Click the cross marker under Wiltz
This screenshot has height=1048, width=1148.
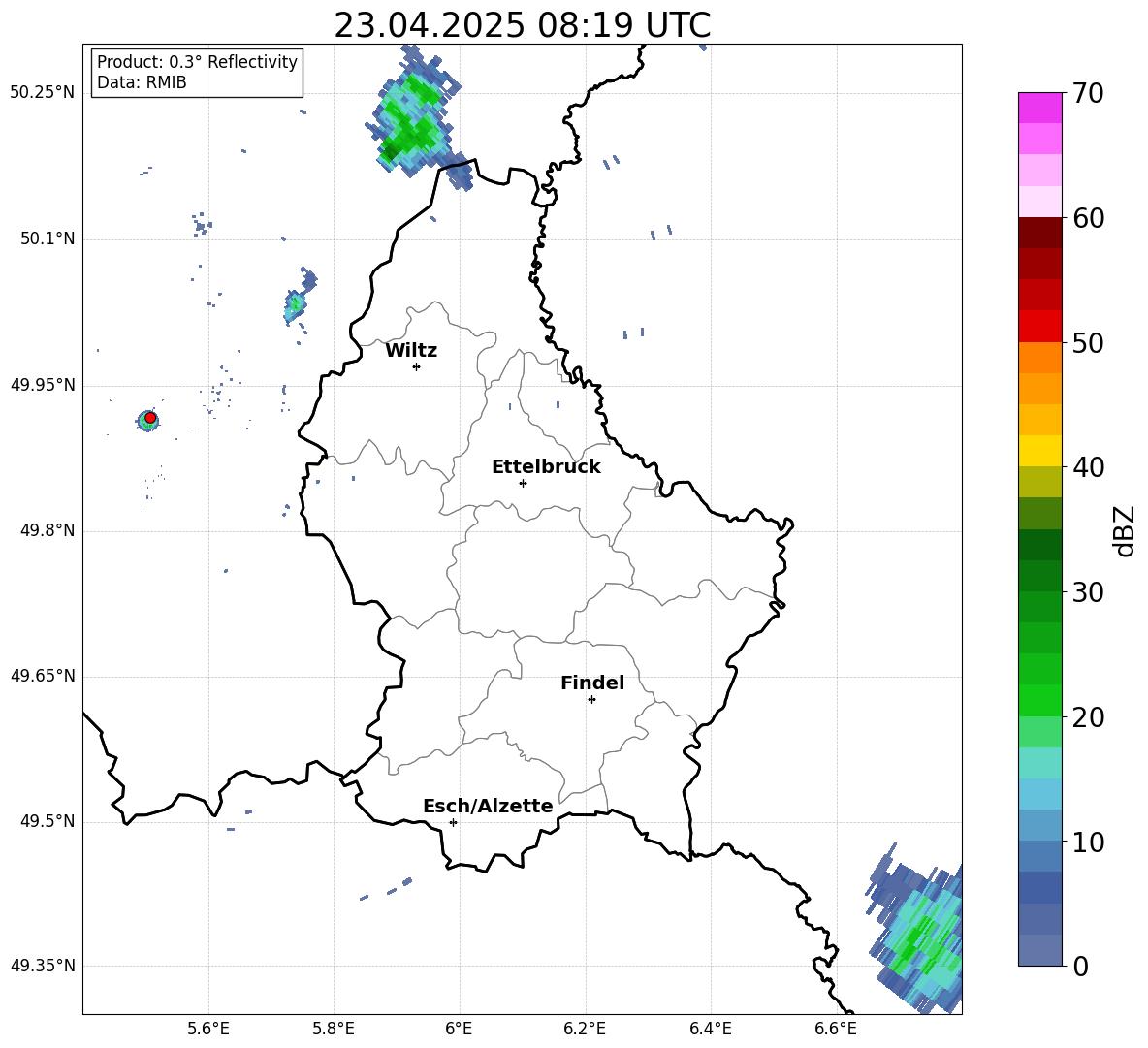click(417, 366)
